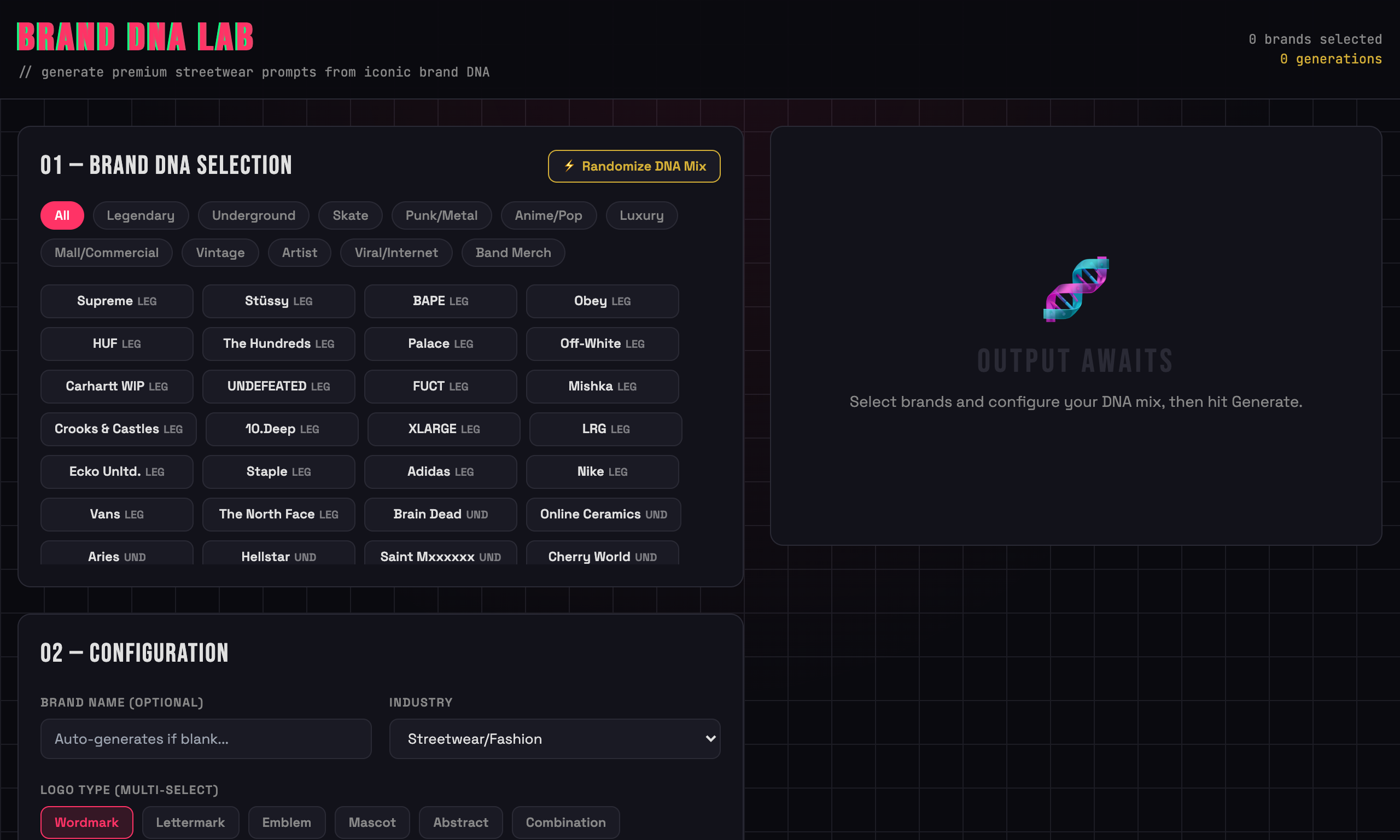Toggle Mishka brand
The width and height of the screenshot is (1400, 840).
click(603, 387)
